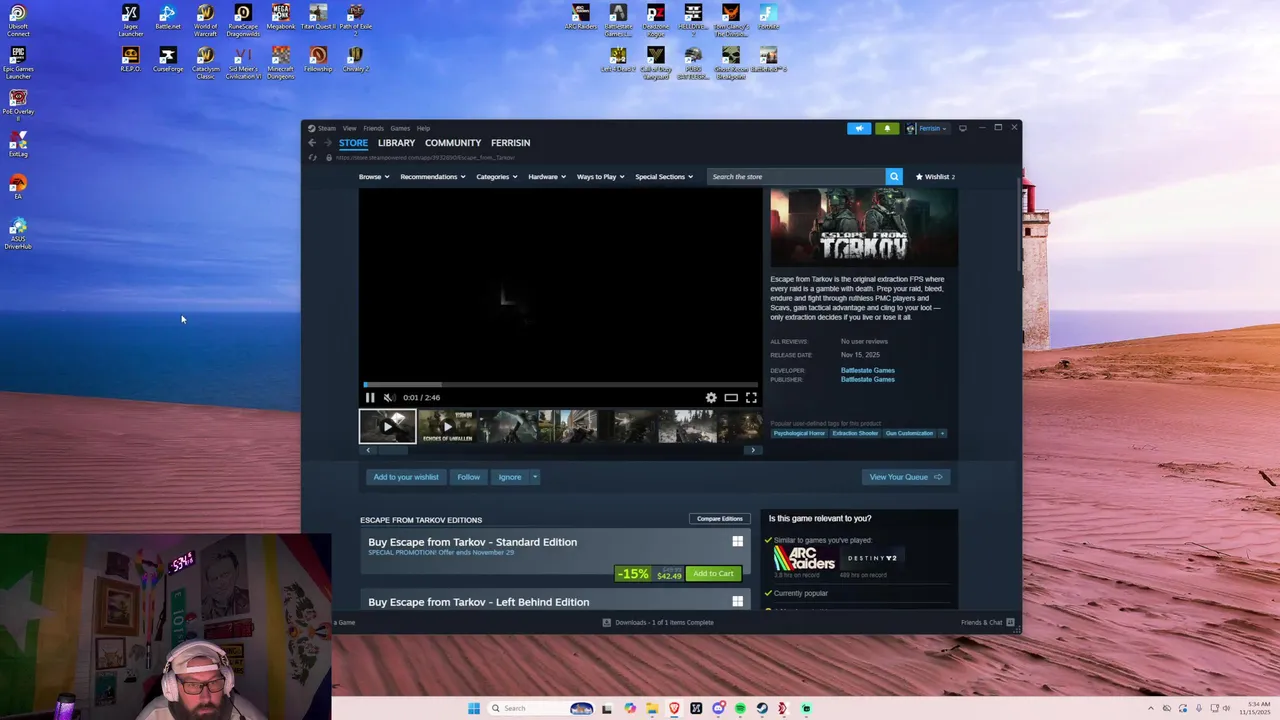This screenshot has width=1280, height=720.
Task: Click View Your Queue
Action: pyautogui.click(x=905, y=477)
